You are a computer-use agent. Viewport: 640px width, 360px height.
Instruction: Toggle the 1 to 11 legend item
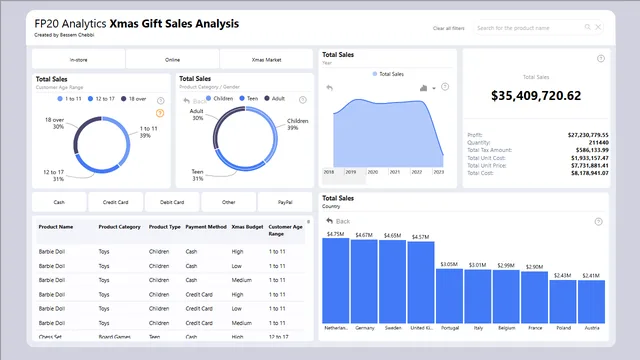69,99
